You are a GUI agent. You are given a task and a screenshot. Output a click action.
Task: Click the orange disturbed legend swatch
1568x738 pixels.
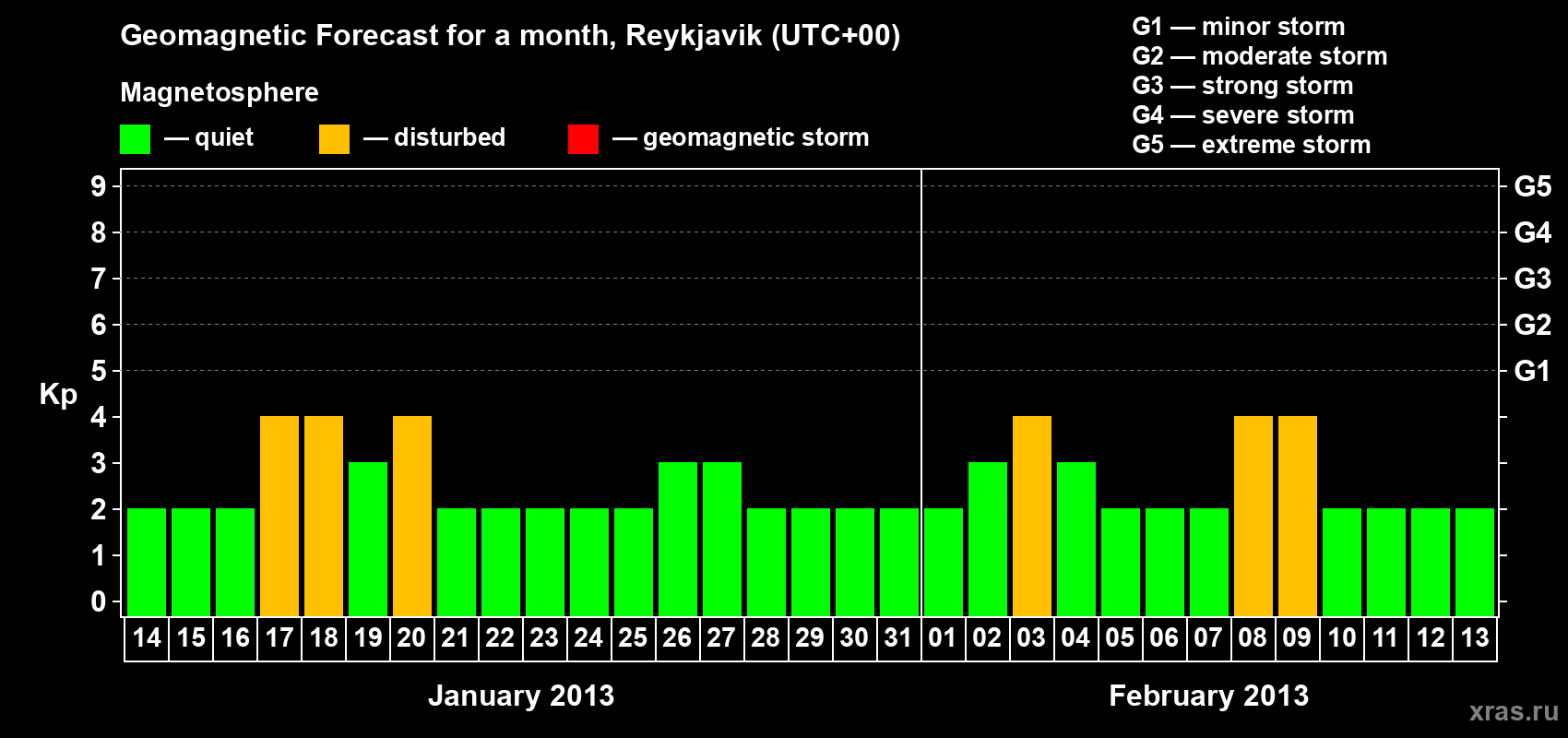pyautogui.click(x=334, y=139)
